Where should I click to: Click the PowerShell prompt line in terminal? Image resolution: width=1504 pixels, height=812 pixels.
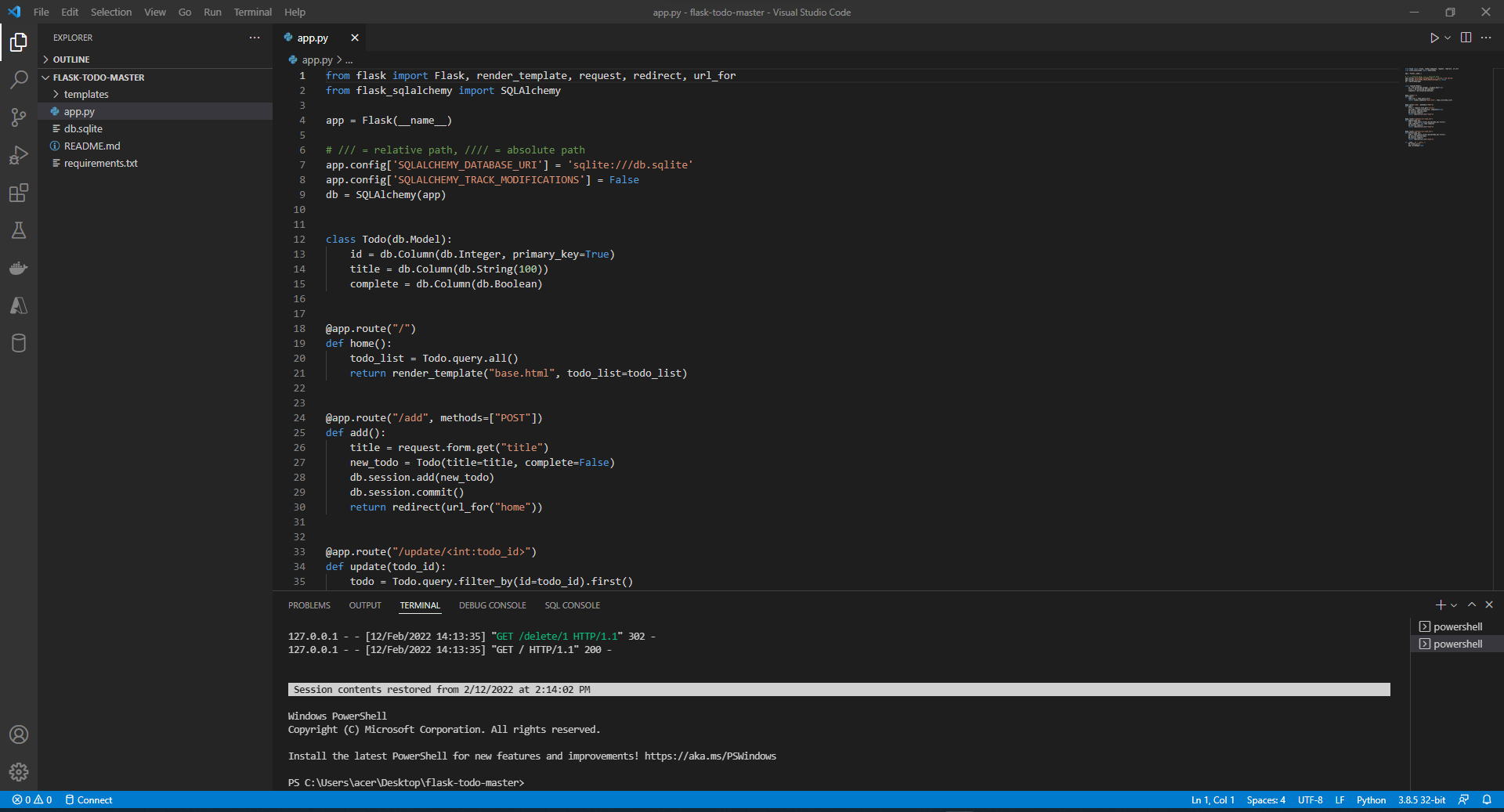pyautogui.click(x=406, y=782)
